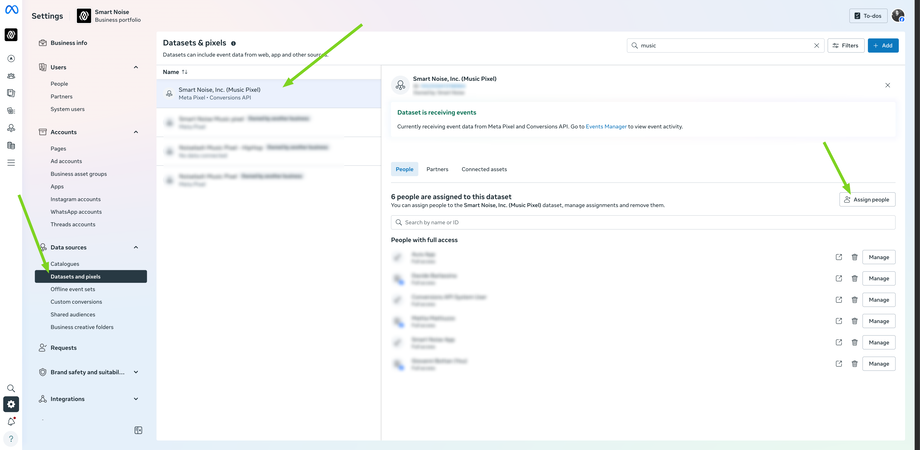This screenshot has height=450, width=920.
Task: Switch to the Connected assets tab
Action: point(484,169)
